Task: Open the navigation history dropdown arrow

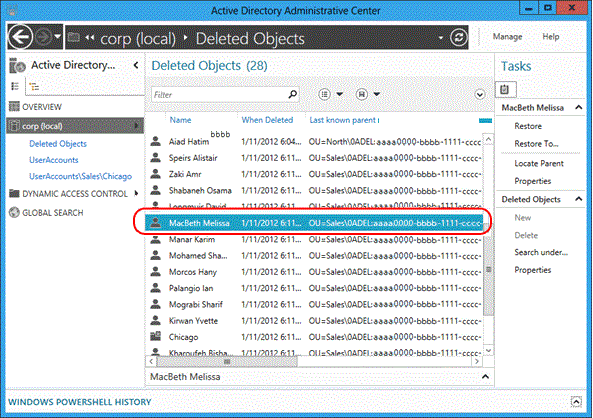Action: click(x=57, y=37)
